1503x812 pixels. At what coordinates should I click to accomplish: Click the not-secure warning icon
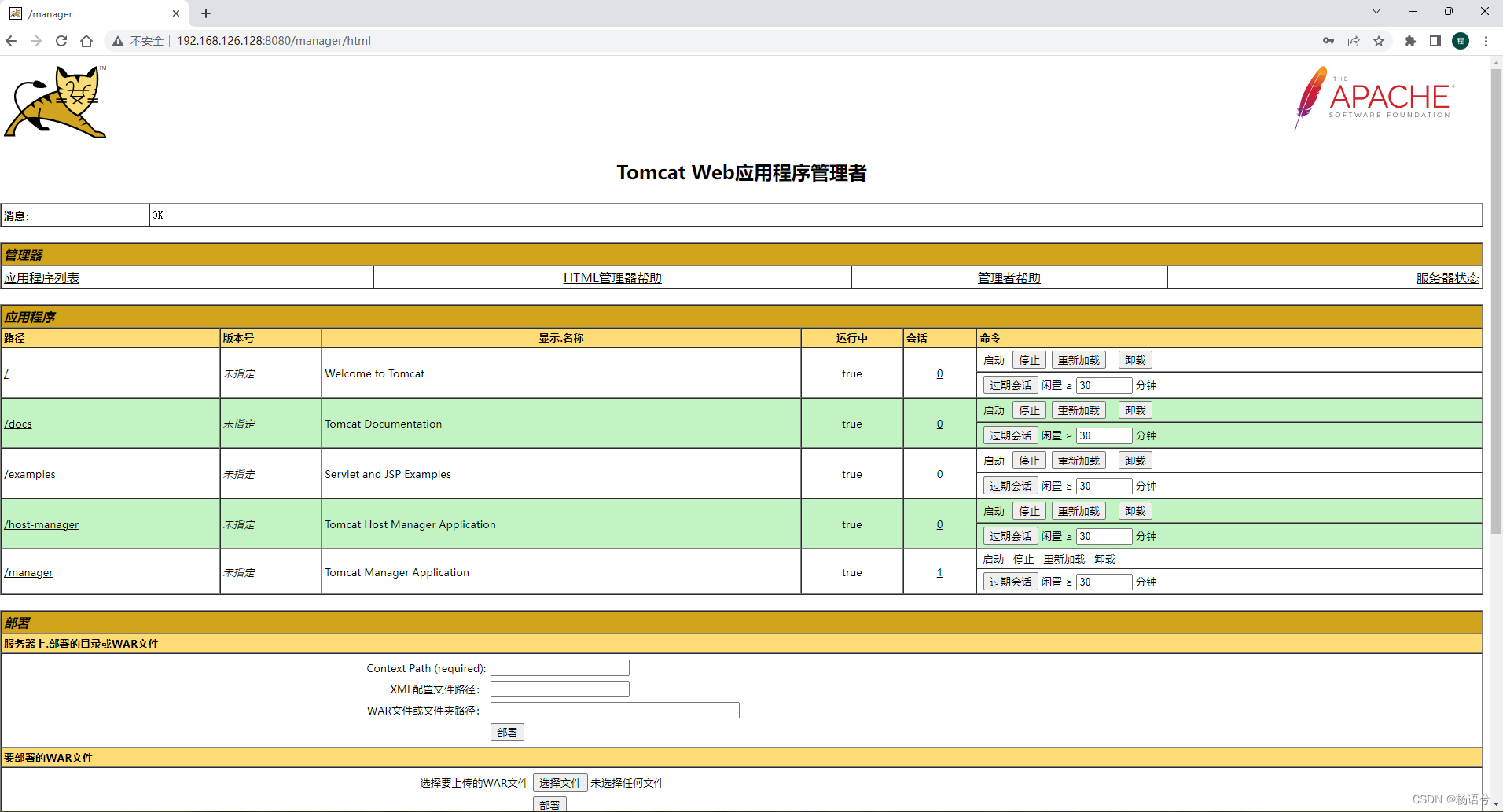[118, 41]
